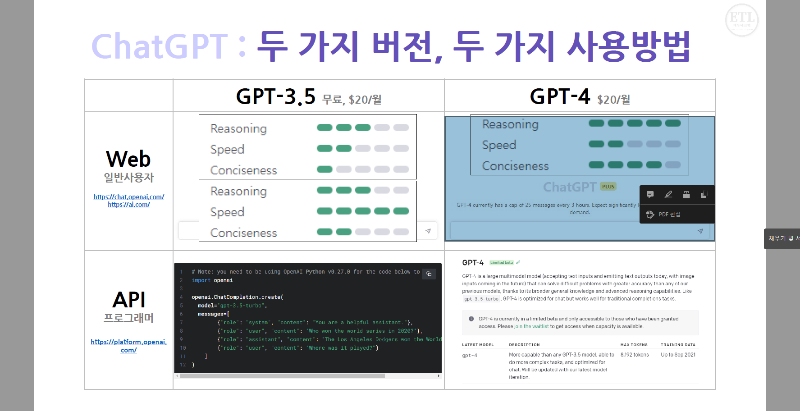Open the ai.com link
This screenshot has height=411, width=800.
129,204
